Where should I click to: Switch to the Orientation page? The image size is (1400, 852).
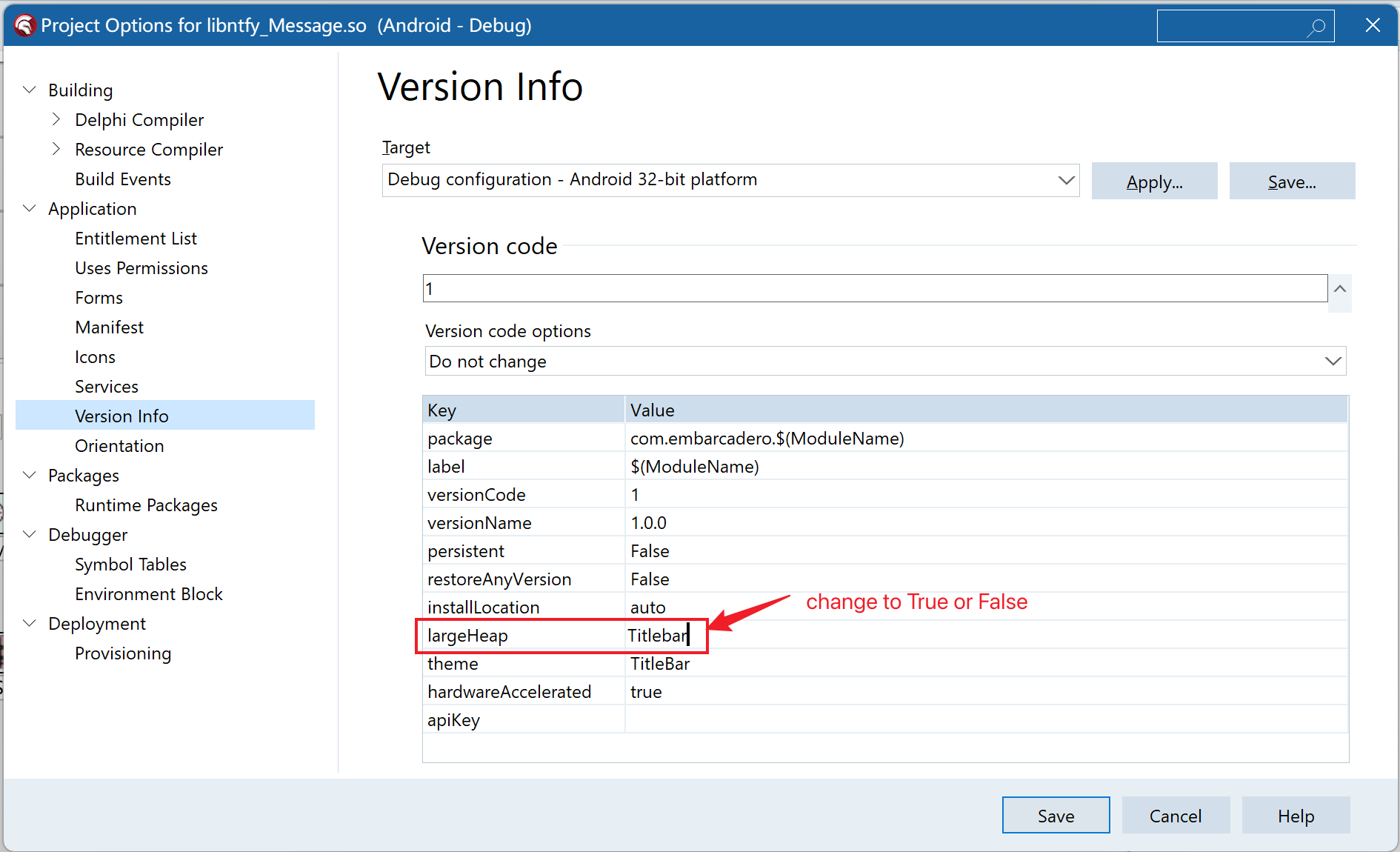[x=119, y=445]
